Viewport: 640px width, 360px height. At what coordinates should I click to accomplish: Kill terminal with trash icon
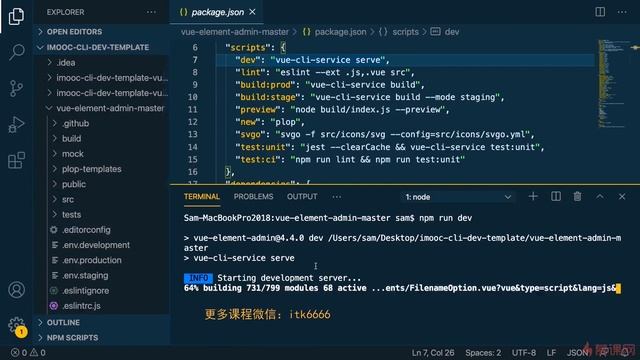click(577, 197)
